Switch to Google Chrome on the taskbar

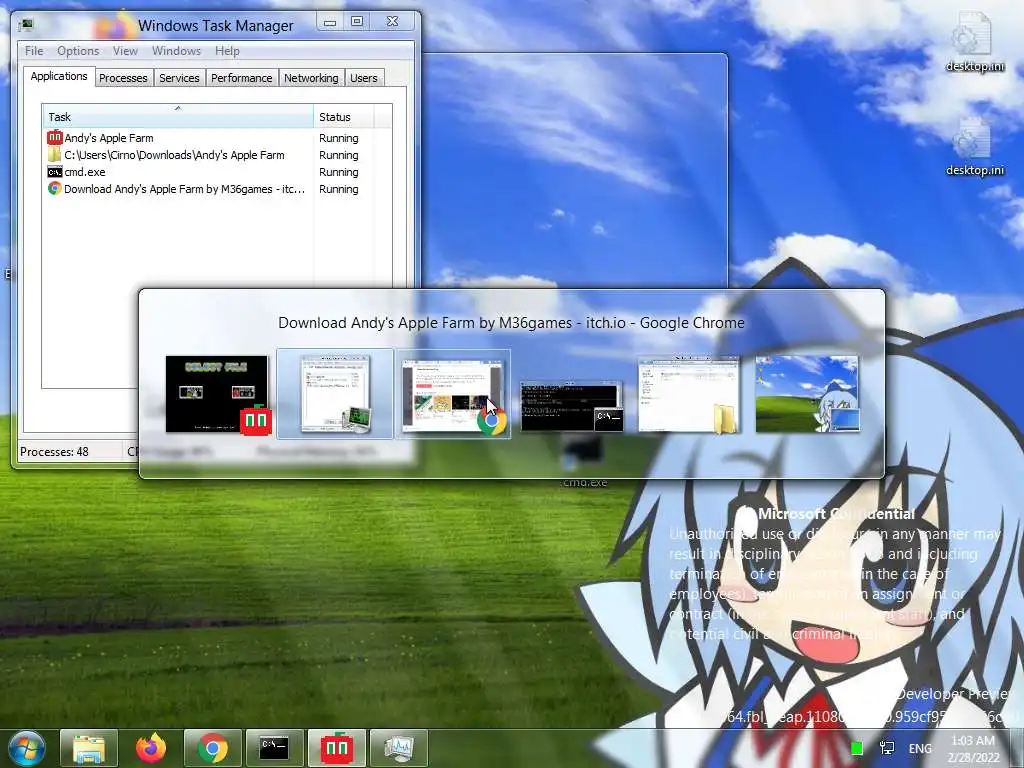[213, 748]
